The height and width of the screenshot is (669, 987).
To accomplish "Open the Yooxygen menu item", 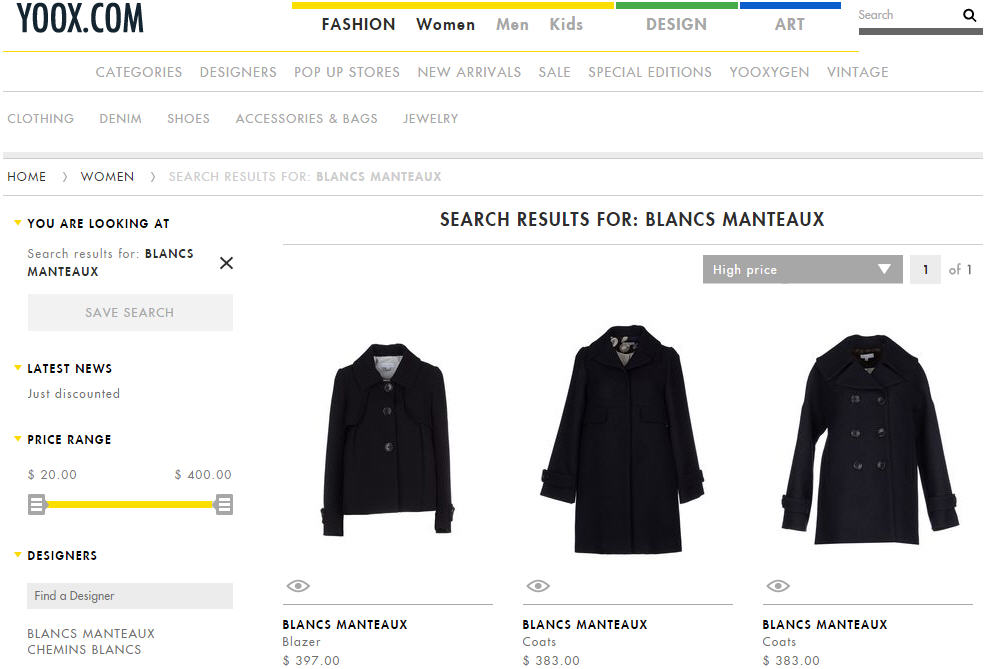I will 769,72.
